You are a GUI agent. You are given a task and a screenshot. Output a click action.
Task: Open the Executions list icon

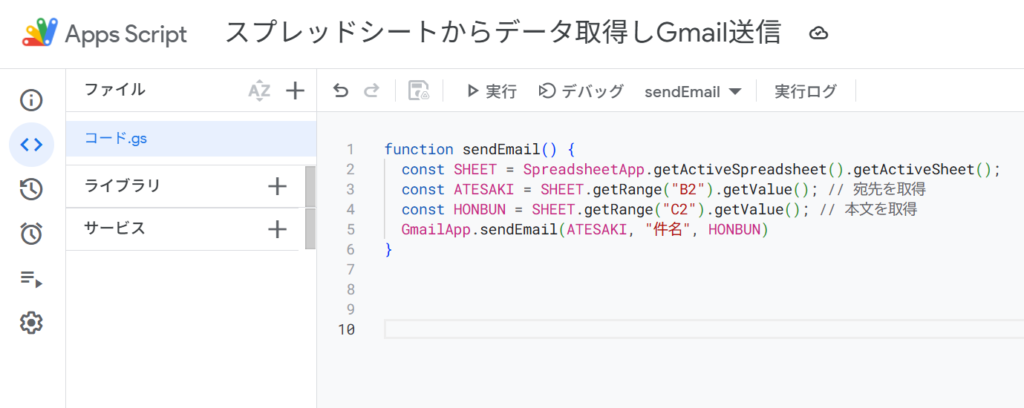31,279
